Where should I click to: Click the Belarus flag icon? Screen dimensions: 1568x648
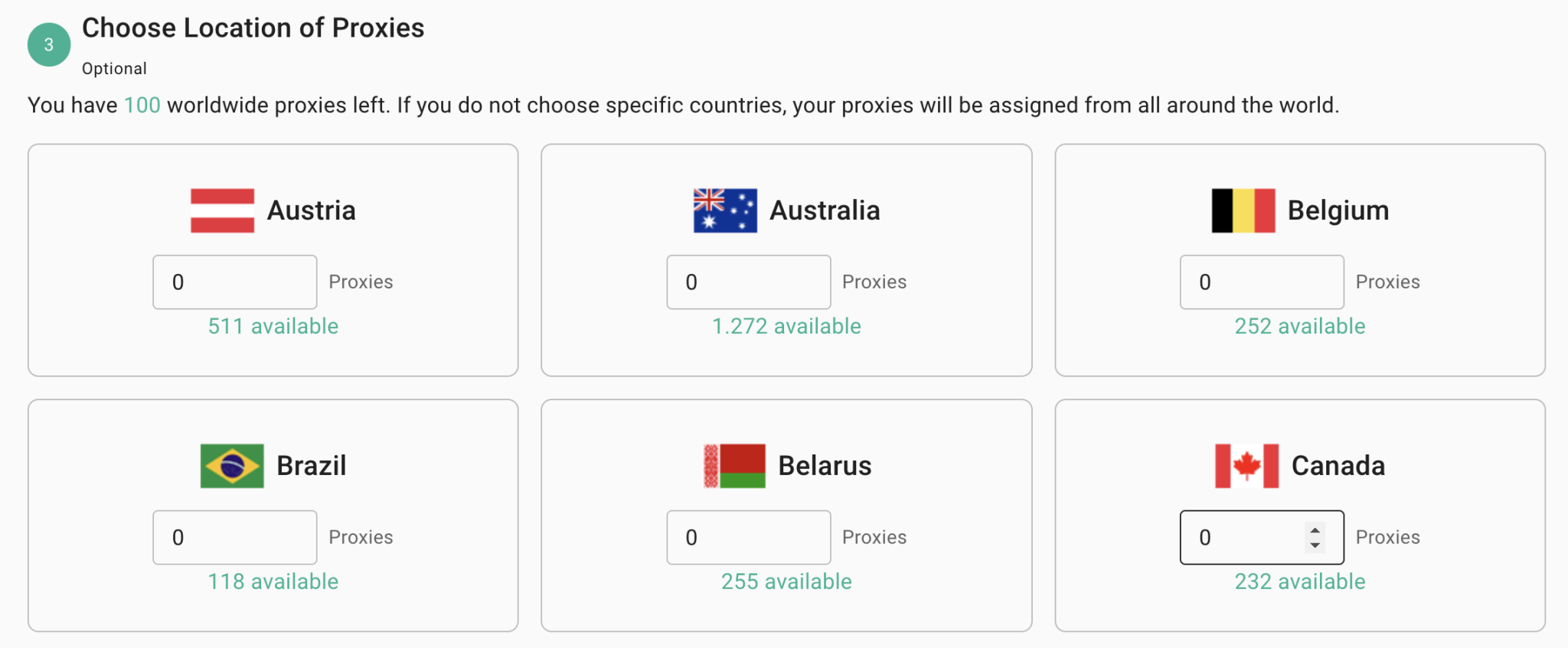pyautogui.click(x=734, y=466)
